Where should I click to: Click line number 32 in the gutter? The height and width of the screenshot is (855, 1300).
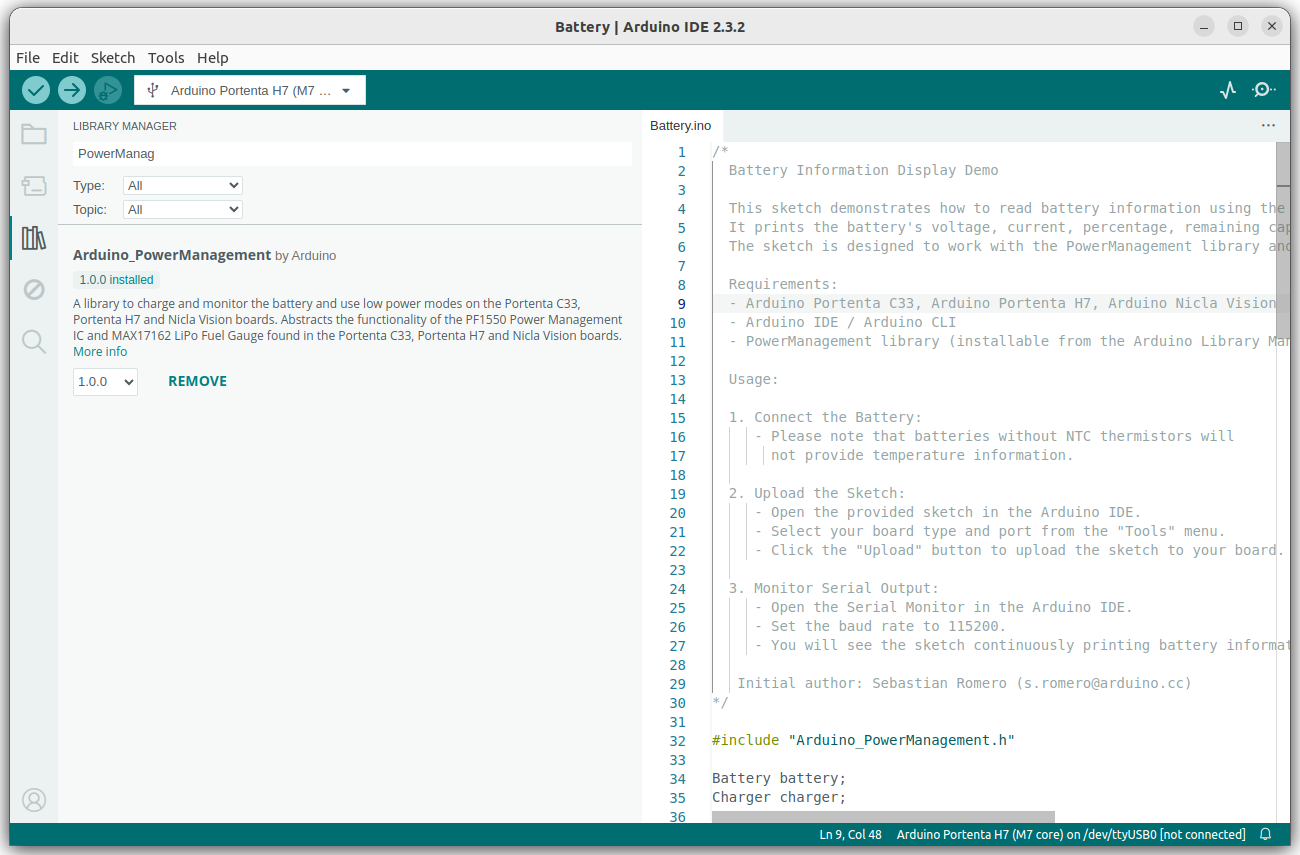pyautogui.click(x=677, y=741)
